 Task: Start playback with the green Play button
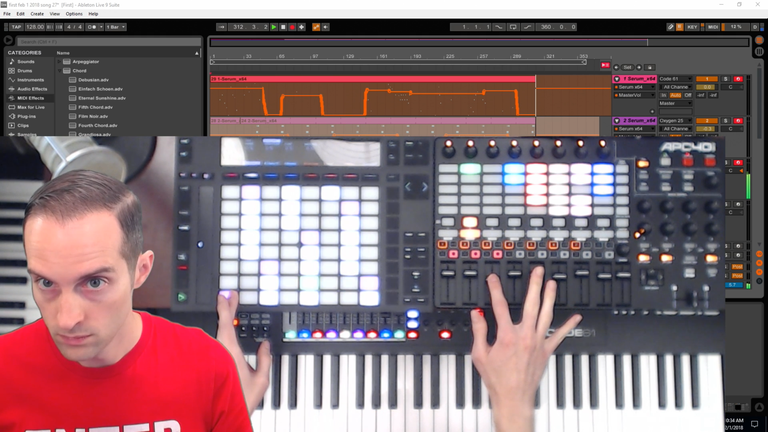(x=274, y=27)
